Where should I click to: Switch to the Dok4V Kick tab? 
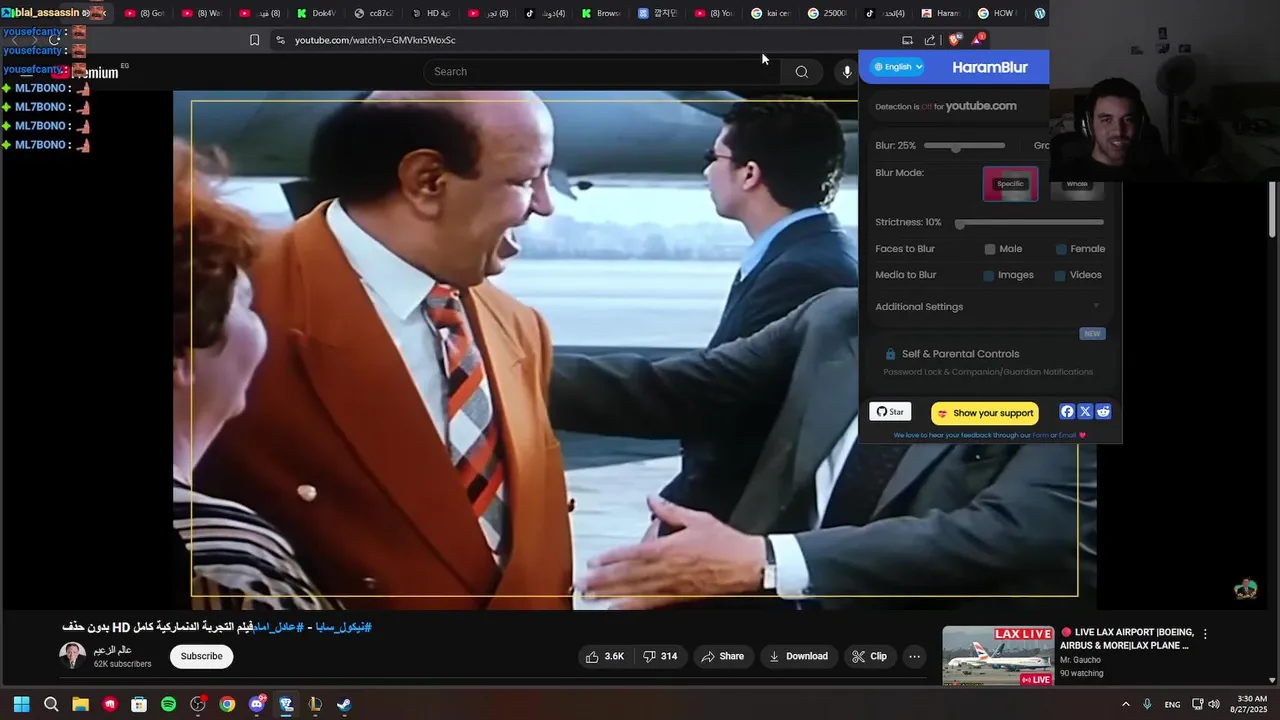(315, 13)
